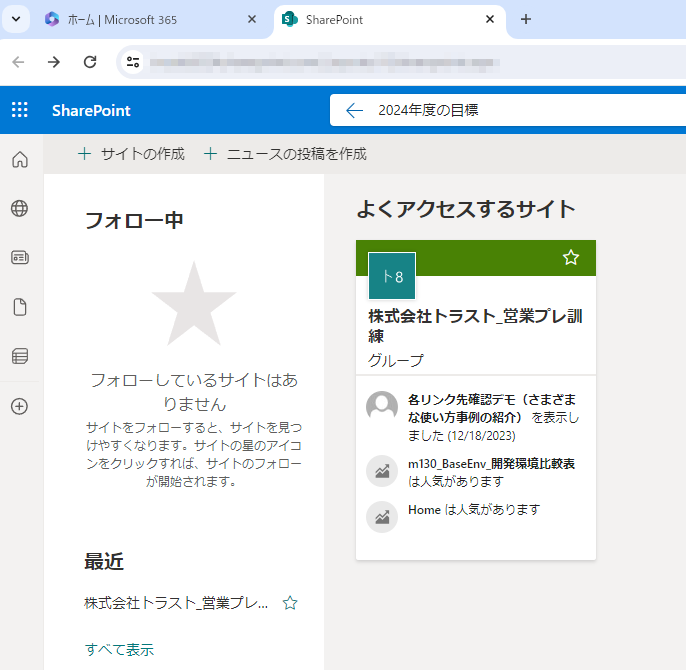Image resolution: width=686 pixels, height=670 pixels.
Task: Open the Microsoft 365 app launcher waffle
Action: [x=20, y=110]
